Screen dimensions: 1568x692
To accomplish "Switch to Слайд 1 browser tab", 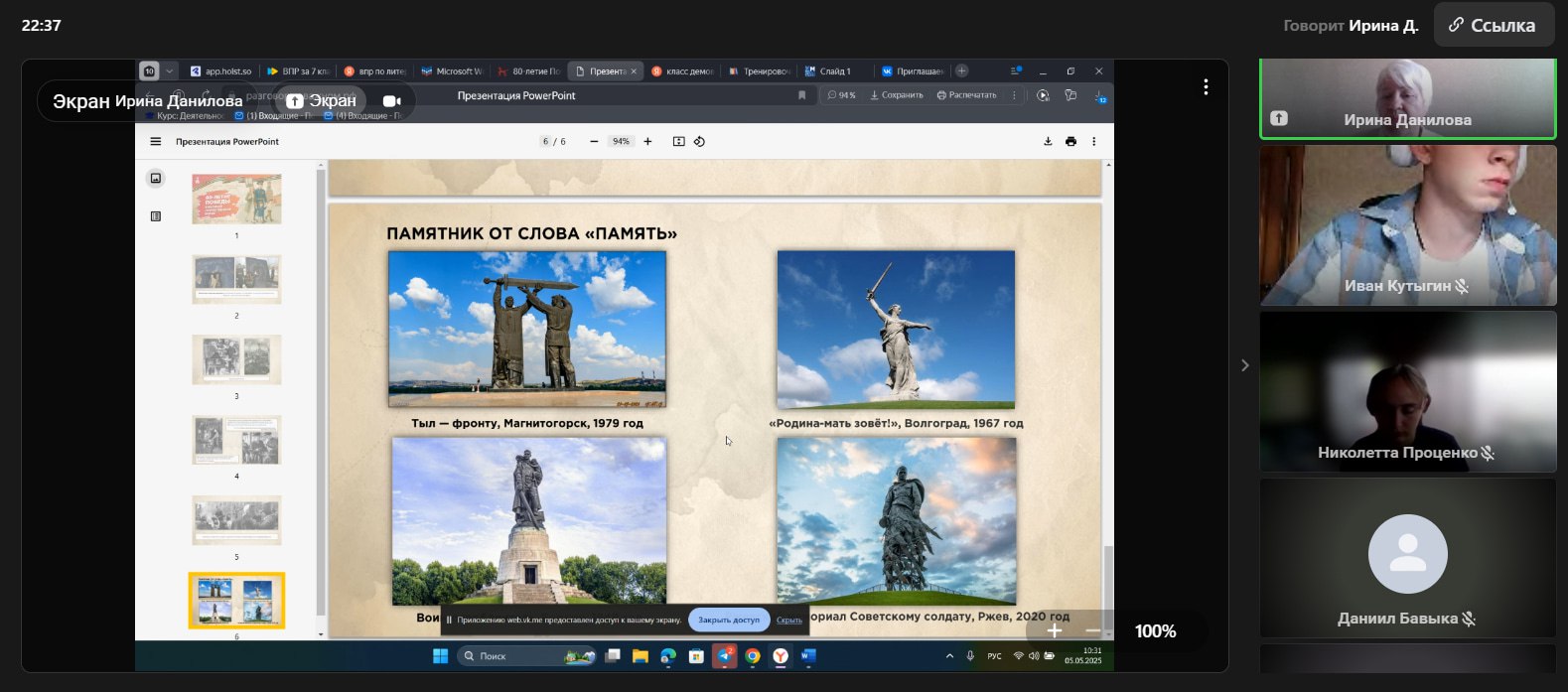I will point(836,70).
